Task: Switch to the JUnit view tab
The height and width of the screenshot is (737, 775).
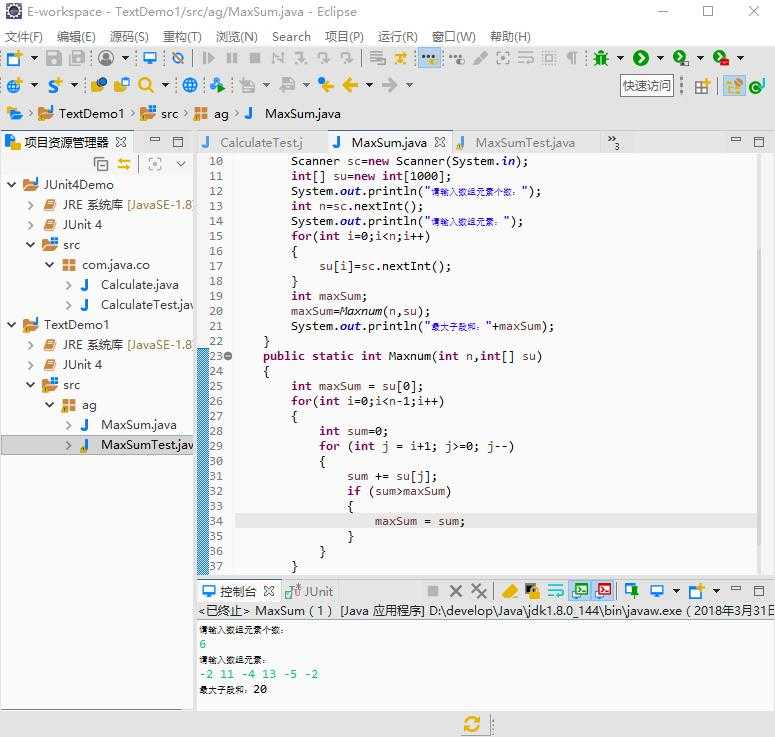Action: click(310, 591)
